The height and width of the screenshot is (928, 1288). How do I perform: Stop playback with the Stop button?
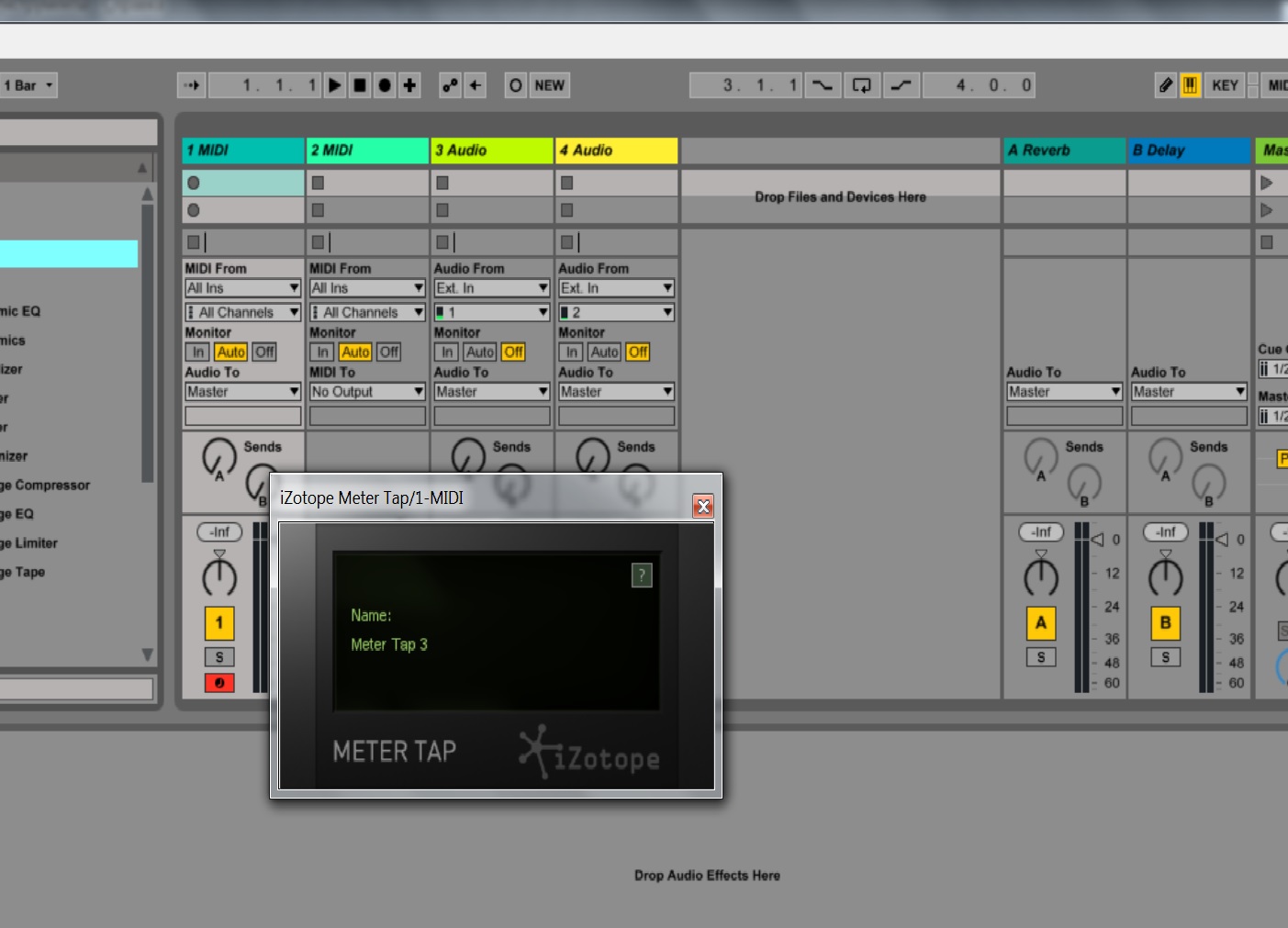coord(360,85)
